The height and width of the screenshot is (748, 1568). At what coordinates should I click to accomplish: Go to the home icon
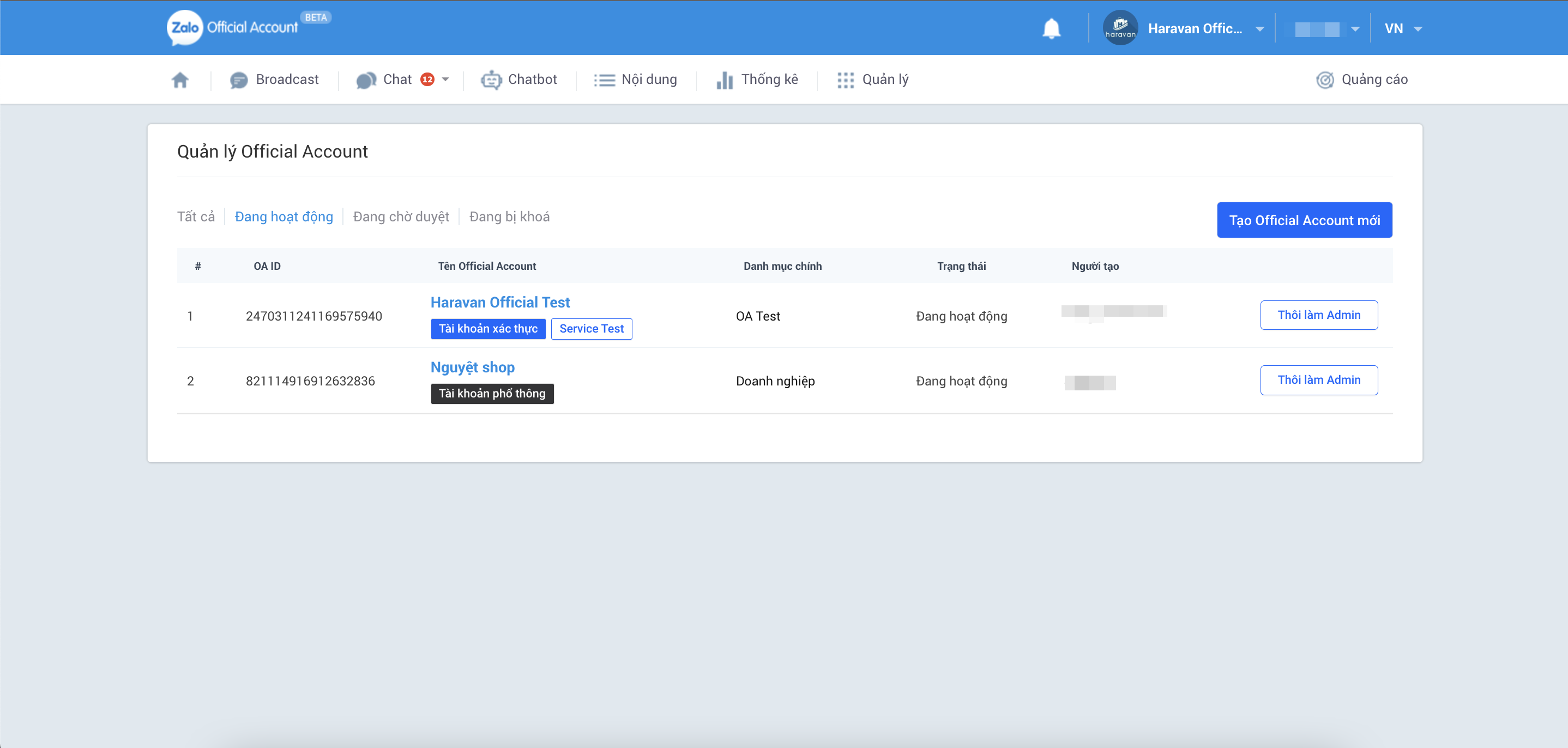tap(180, 80)
